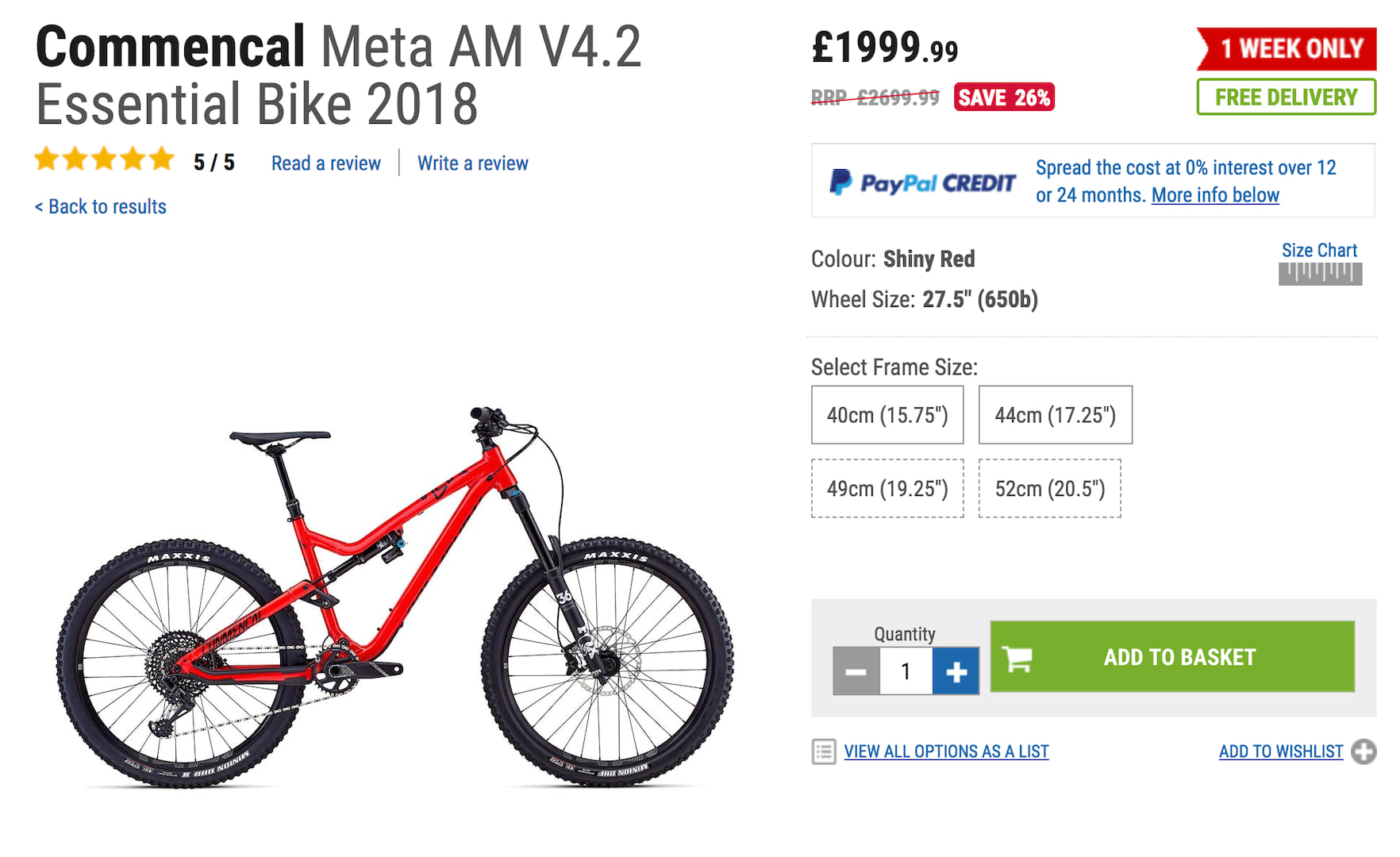Image resolution: width=1400 pixels, height=857 pixels.
Task: Choose the 52cm (20.5") frame size
Action: pos(1049,489)
